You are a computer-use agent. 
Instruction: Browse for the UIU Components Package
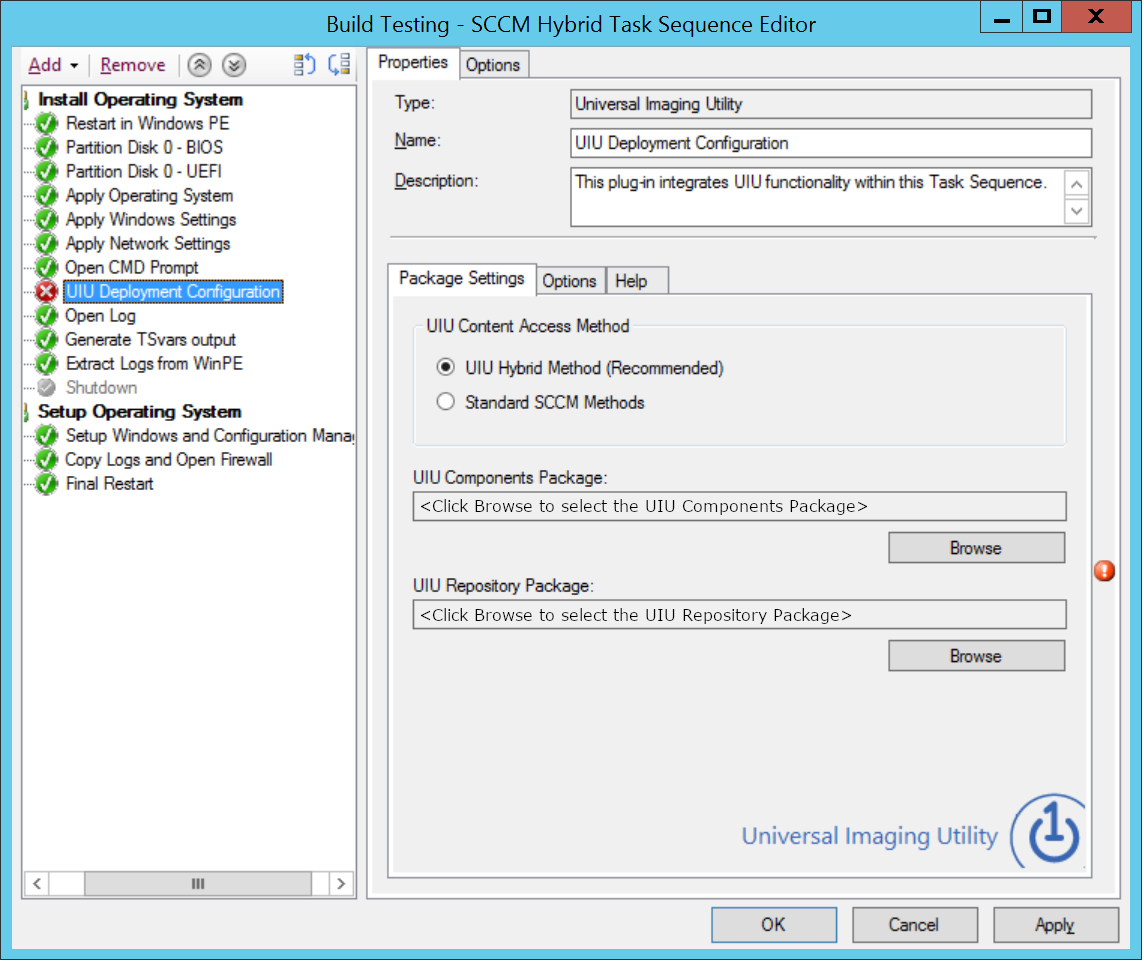[x=976, y=548]
